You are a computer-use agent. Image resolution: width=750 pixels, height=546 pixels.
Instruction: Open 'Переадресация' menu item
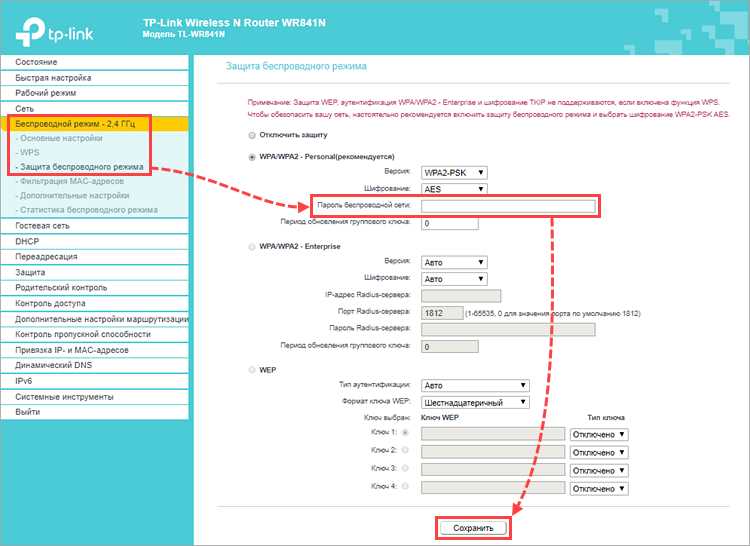95,257
